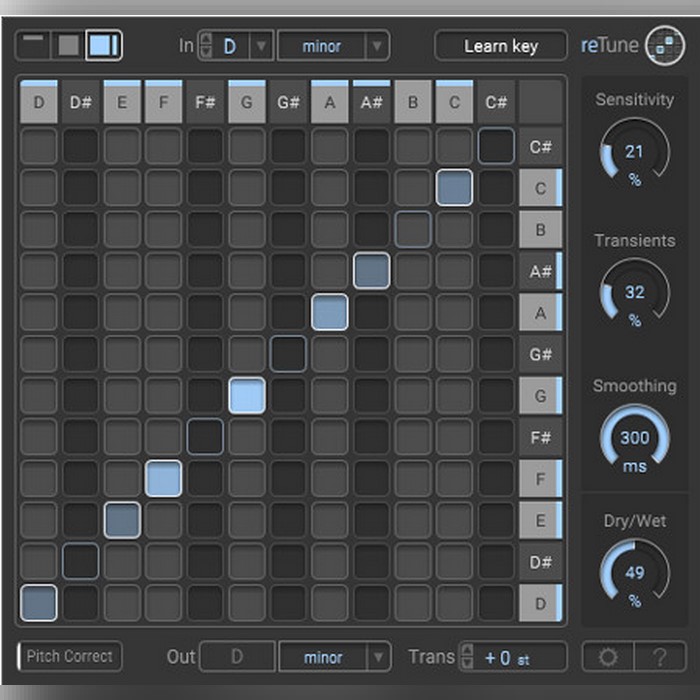
Task: Click the Trans semitone stepper arrows
Action: [x=465, y=657]
